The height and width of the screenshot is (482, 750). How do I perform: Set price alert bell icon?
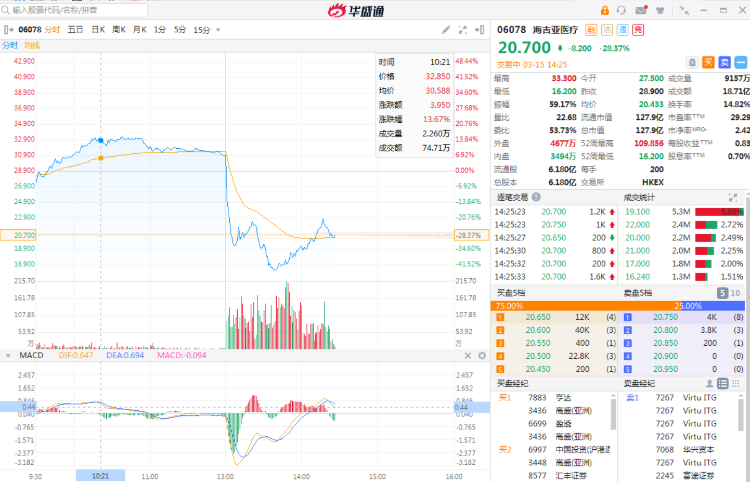pos(692,62)
